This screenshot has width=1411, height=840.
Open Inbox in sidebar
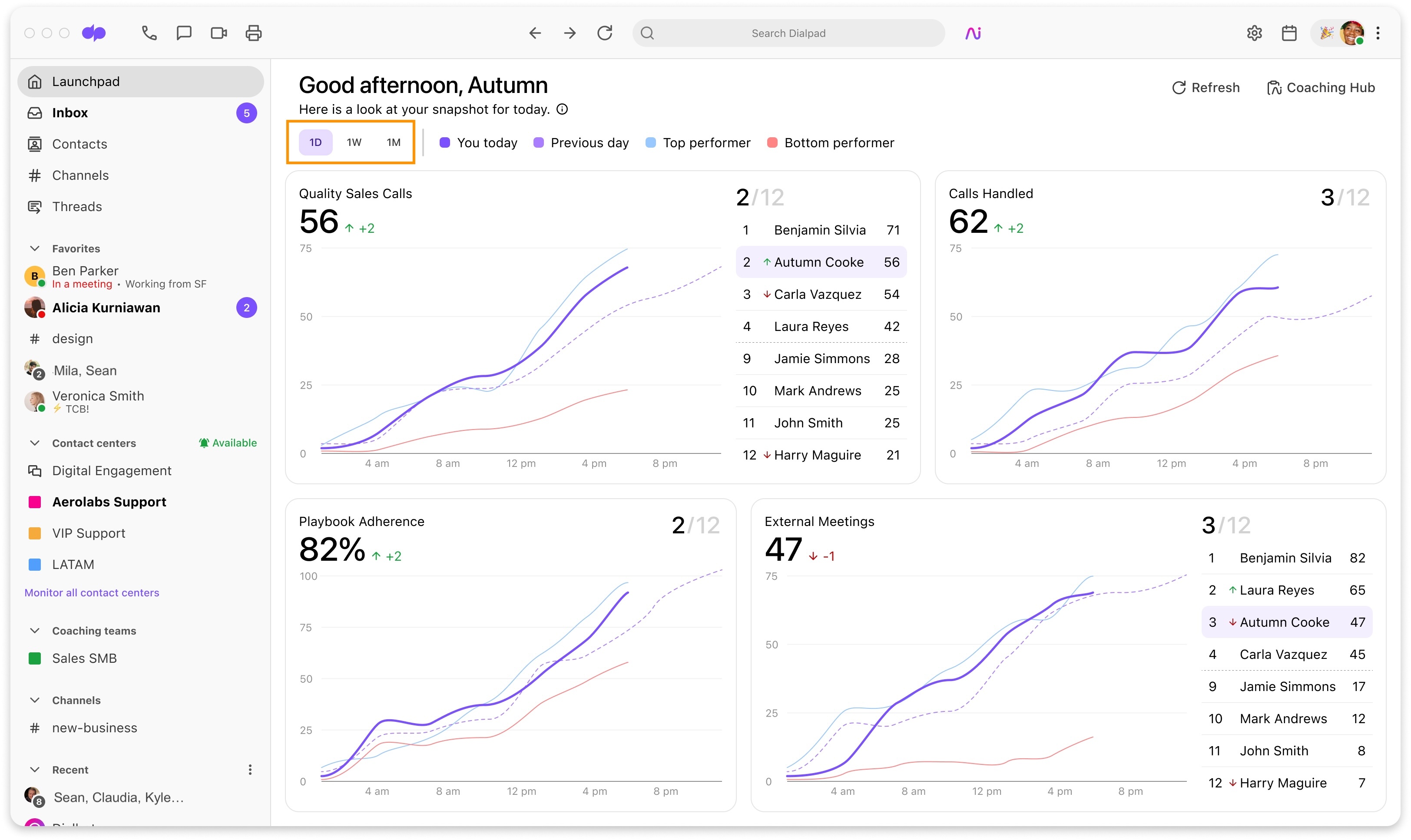point(140,112)
